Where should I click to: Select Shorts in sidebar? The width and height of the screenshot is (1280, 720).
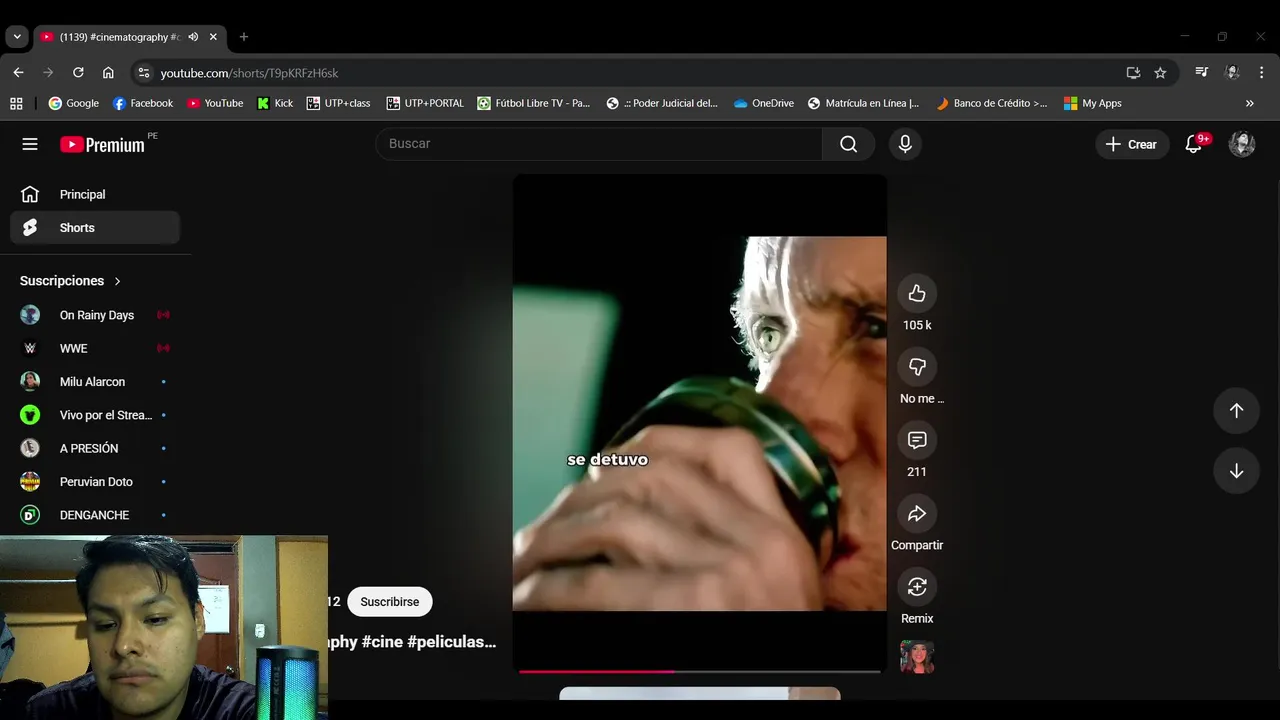coord(95,228)
